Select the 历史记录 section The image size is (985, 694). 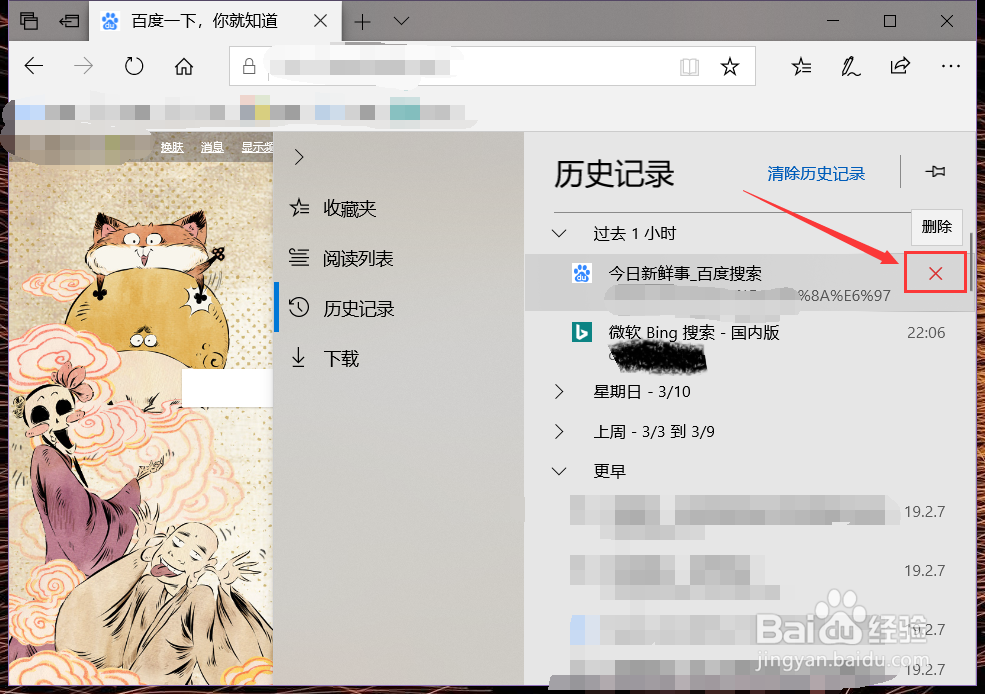pyautogui.click(x=398, y=308)
